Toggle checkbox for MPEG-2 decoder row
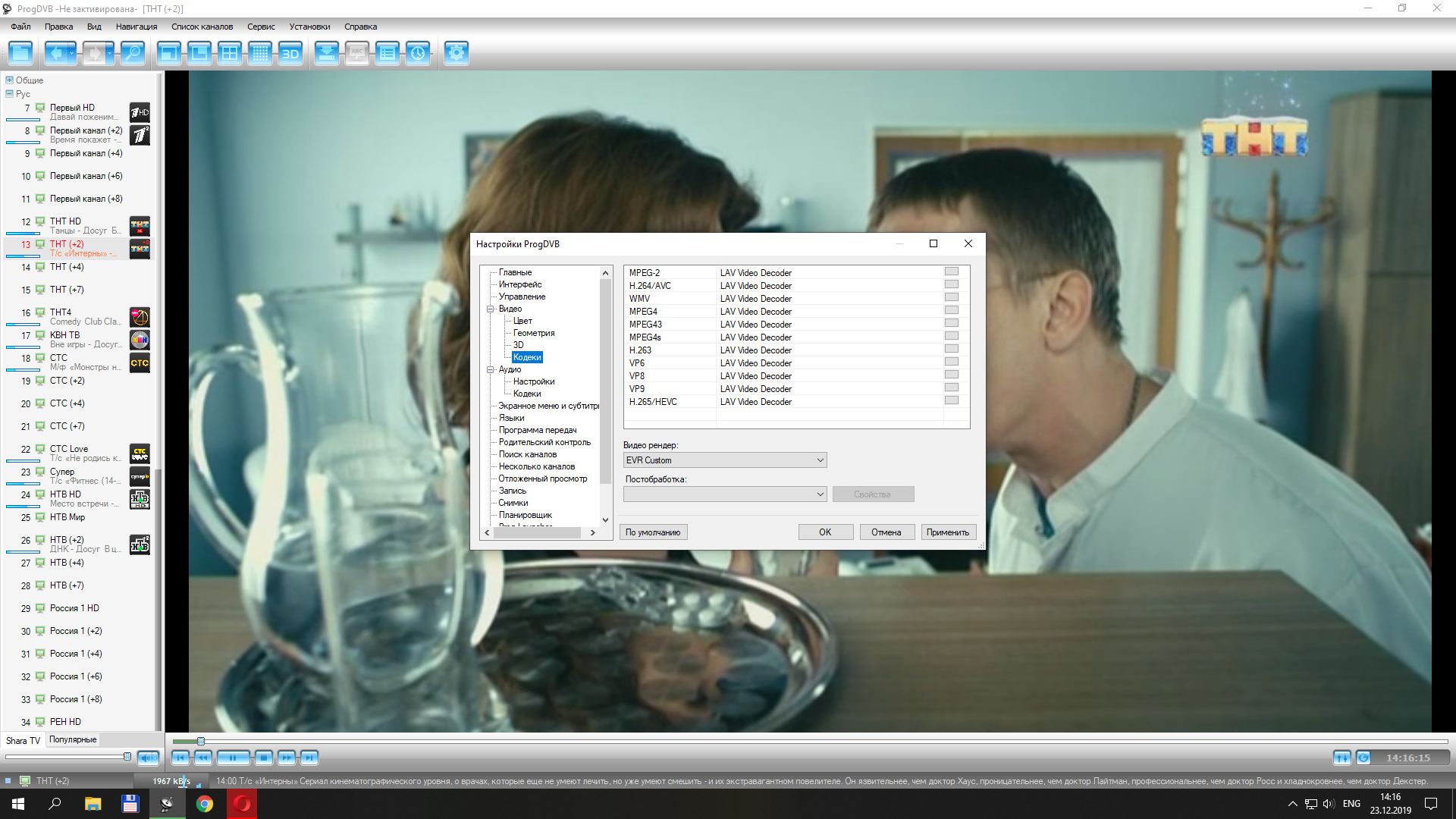 (952, 271)
